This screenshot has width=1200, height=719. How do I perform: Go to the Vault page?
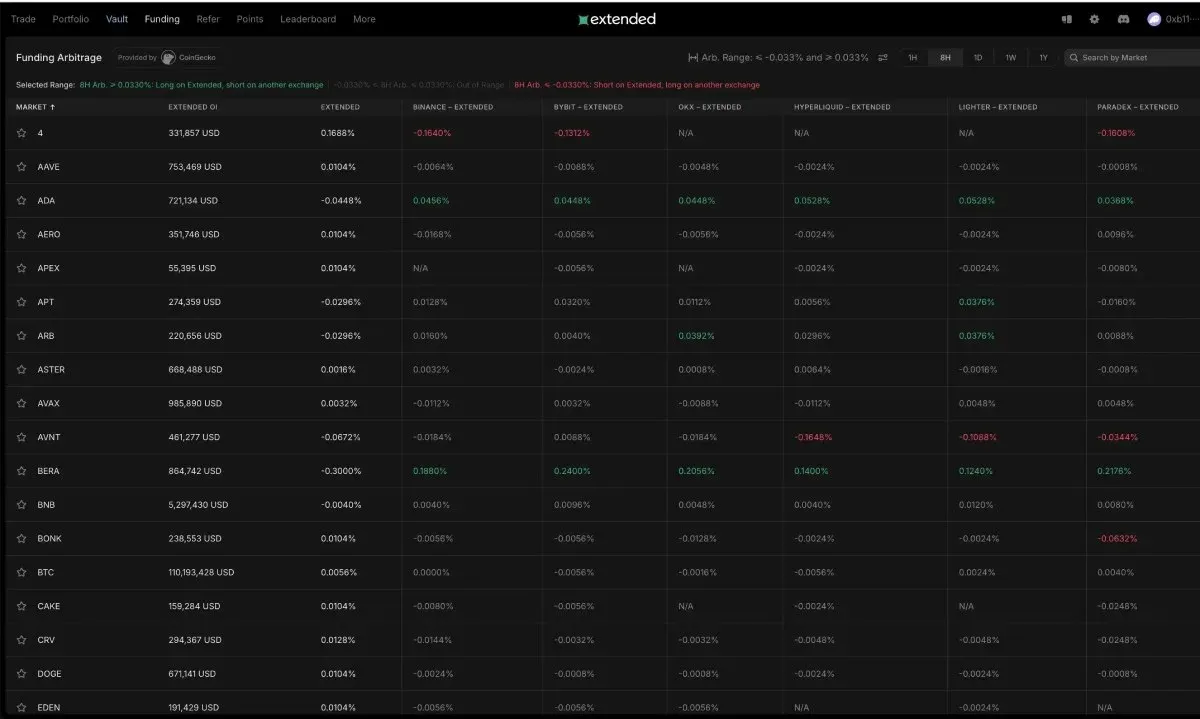(x=117, y=19)
